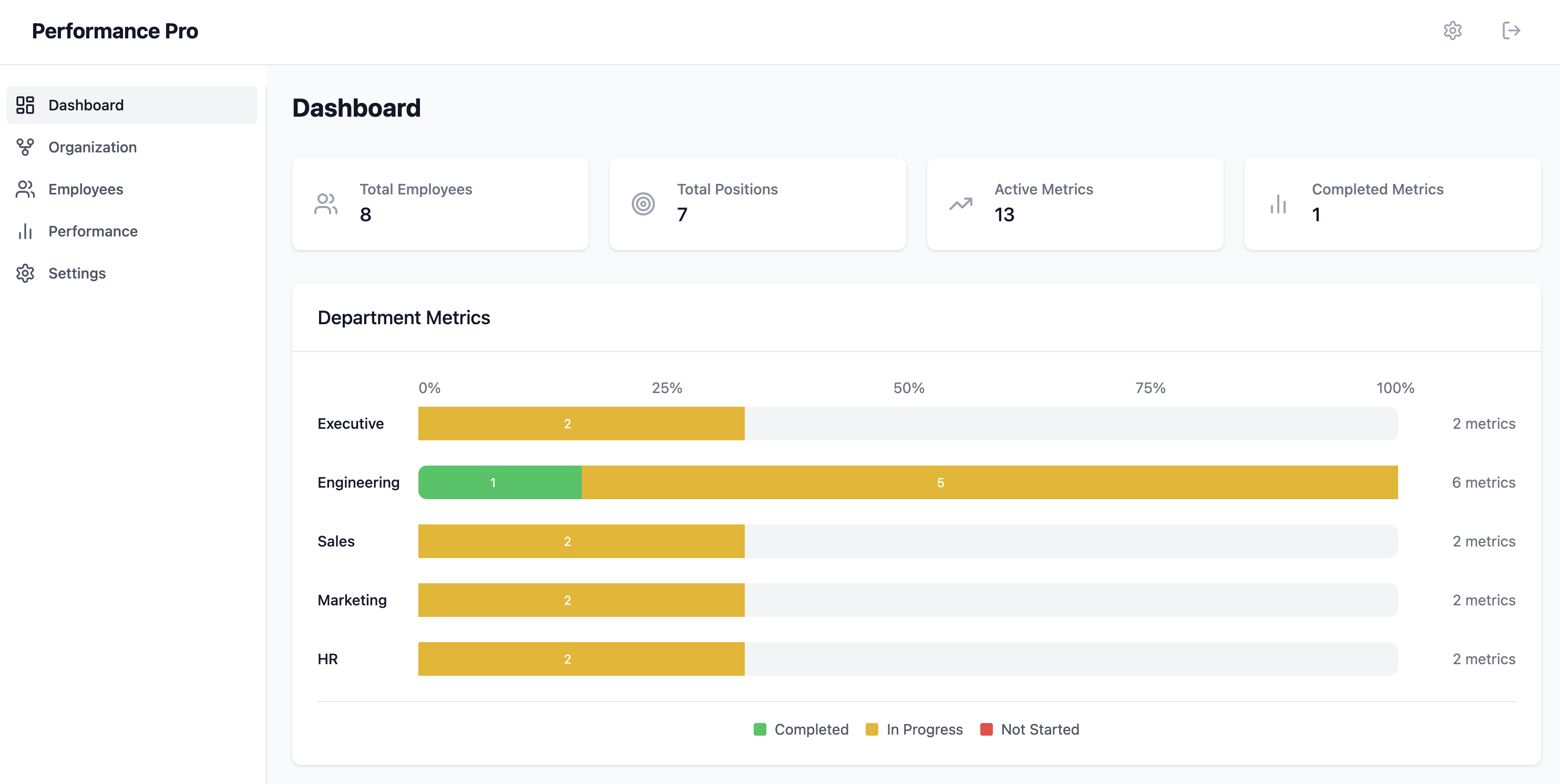Click the Organization hierarchy icon in sidebar
The width and height of the screenshot is (1560, 784).
tap(25, 147)
